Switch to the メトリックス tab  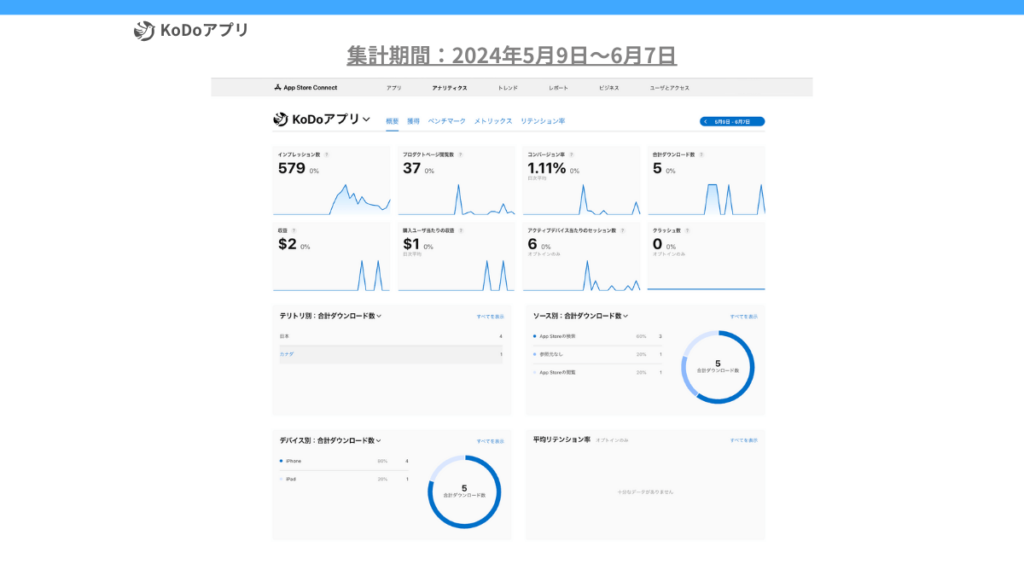tap(493, 121)
